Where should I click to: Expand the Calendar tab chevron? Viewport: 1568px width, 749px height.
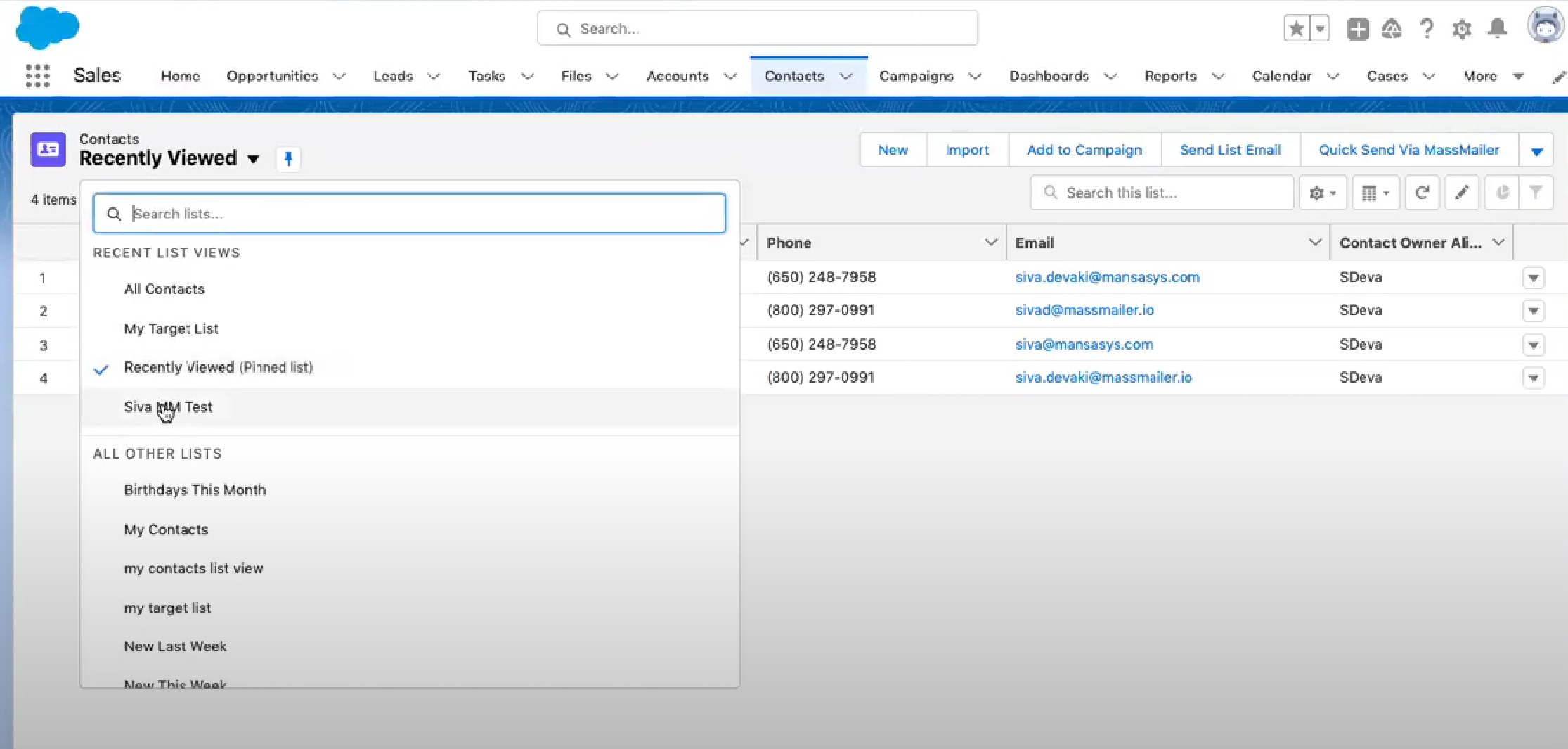(x=1333, y=76)
